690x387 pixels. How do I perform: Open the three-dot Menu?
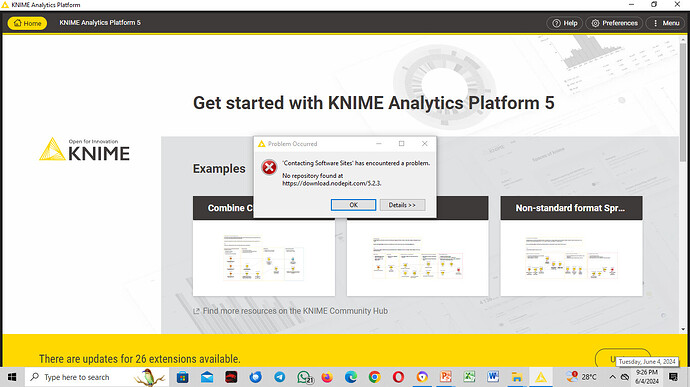(666, 23)
